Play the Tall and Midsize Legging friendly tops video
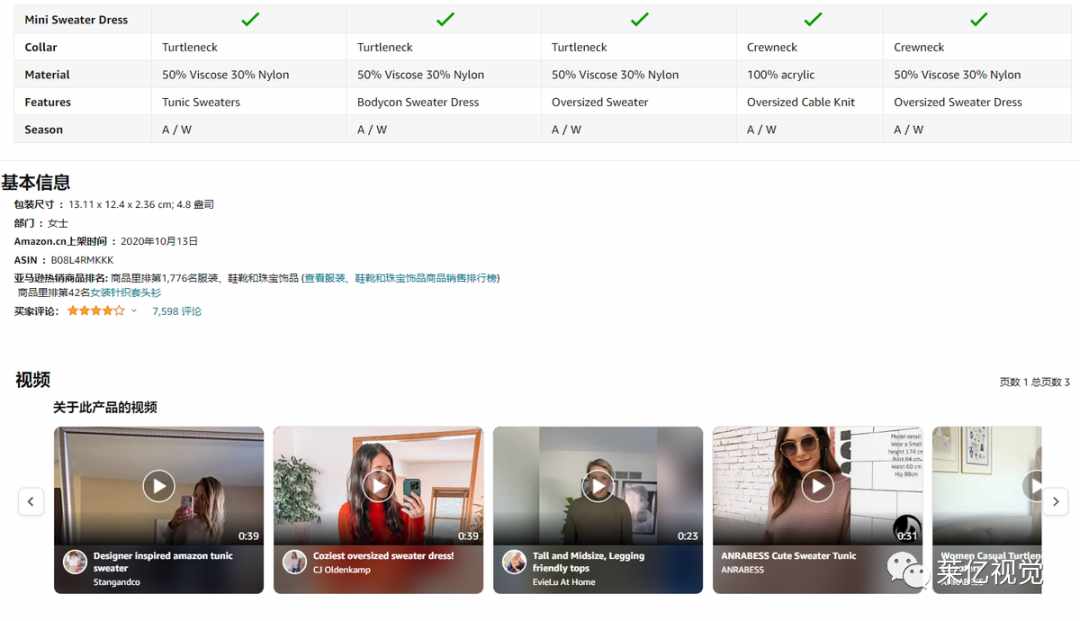The height and width of the screenshot is (621, 1080). click(x=598, y=485)
